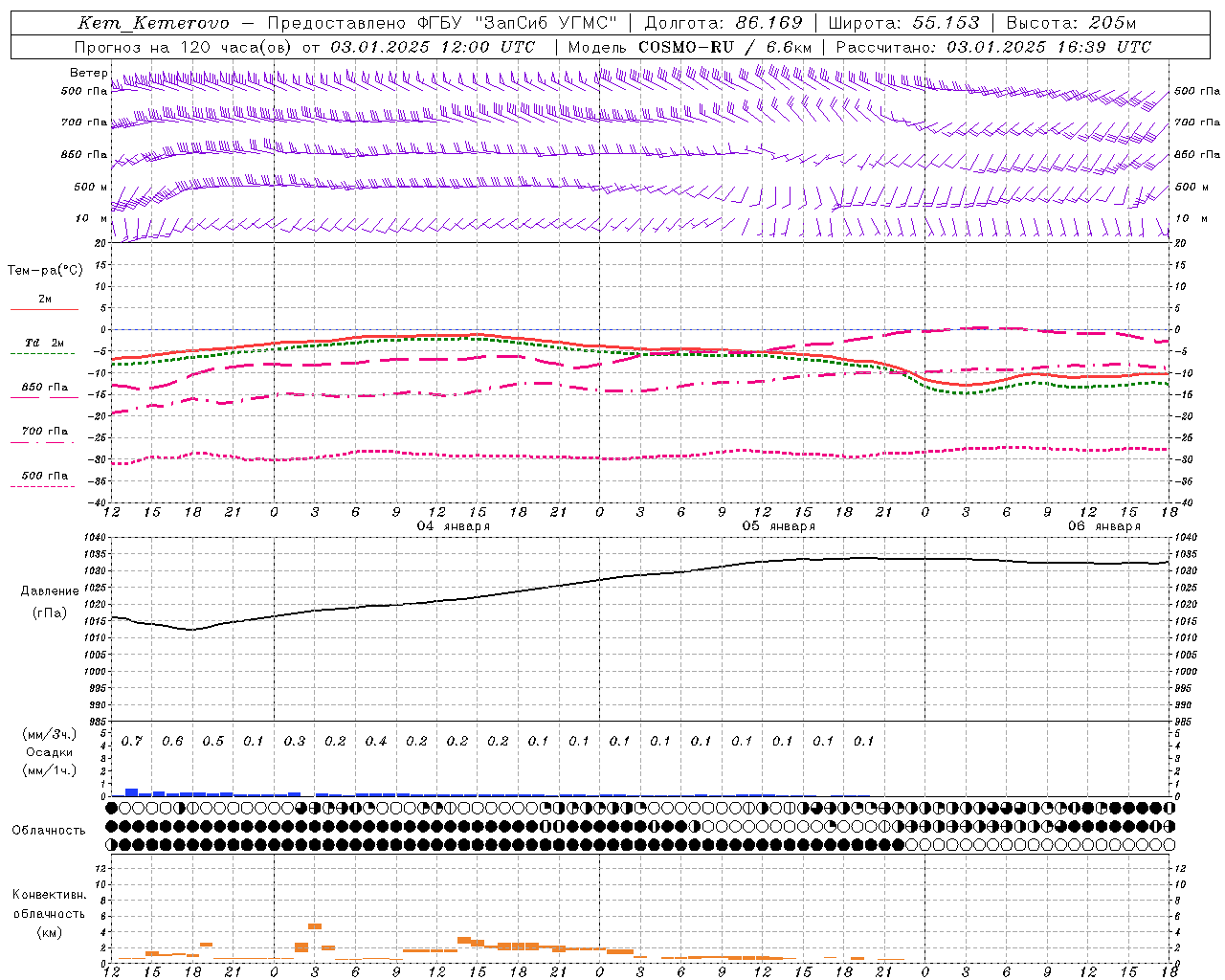The height and width of the screenshot is (980, 1225).
Task: Click the '850 гПа' temperature legend entry
Action: (45, 388)
